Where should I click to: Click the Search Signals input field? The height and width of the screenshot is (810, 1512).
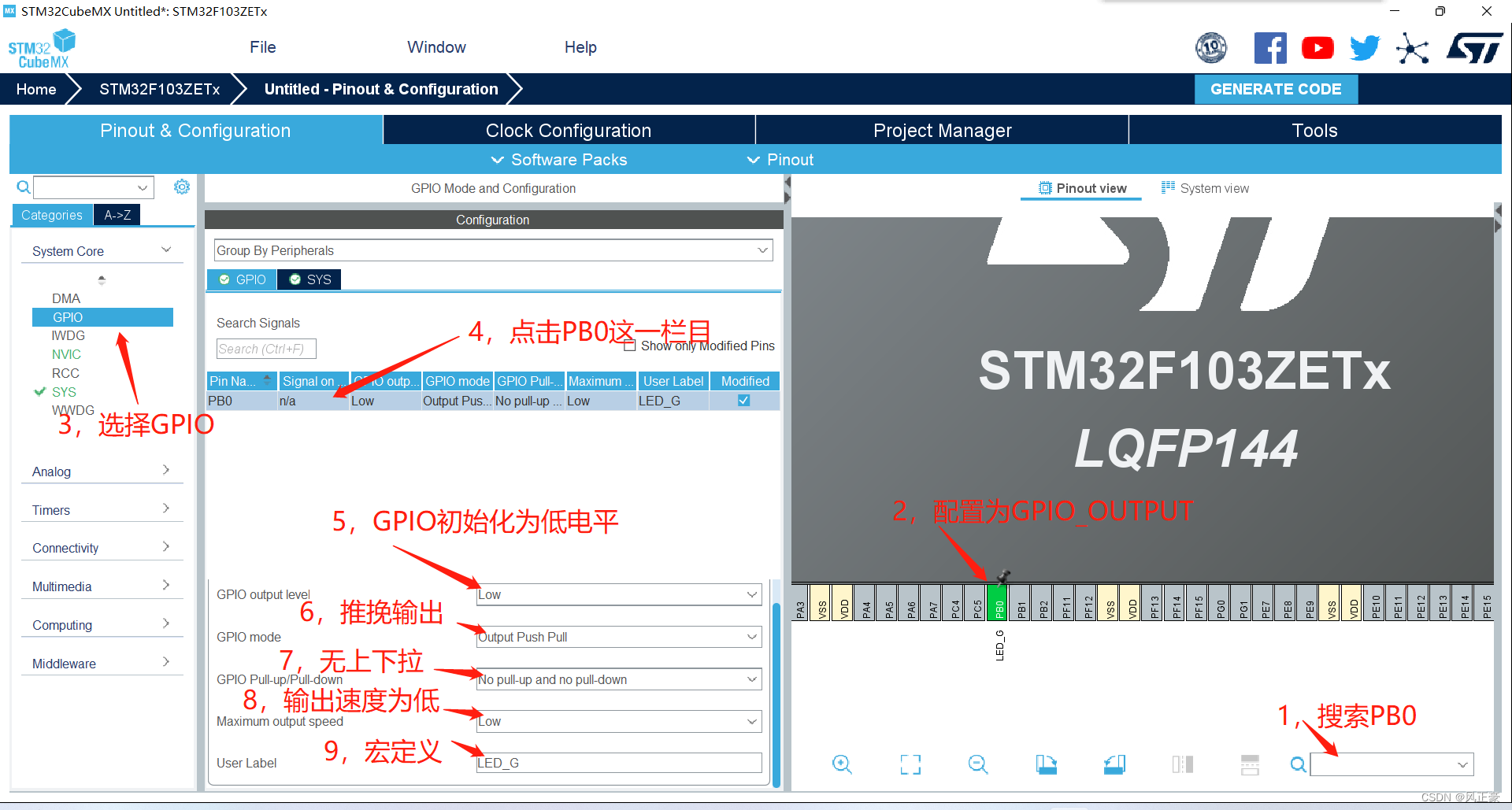click(266, 349)
